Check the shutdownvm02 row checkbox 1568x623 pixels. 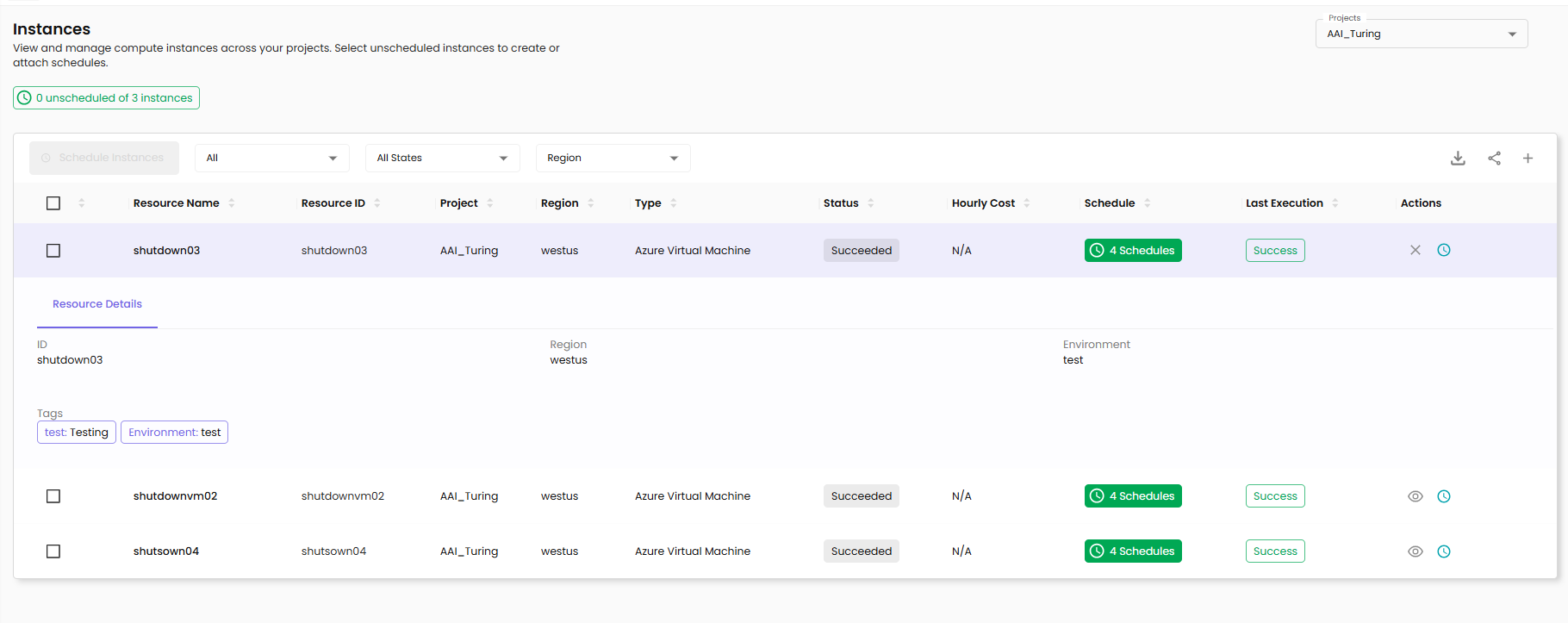coord(53,496)
